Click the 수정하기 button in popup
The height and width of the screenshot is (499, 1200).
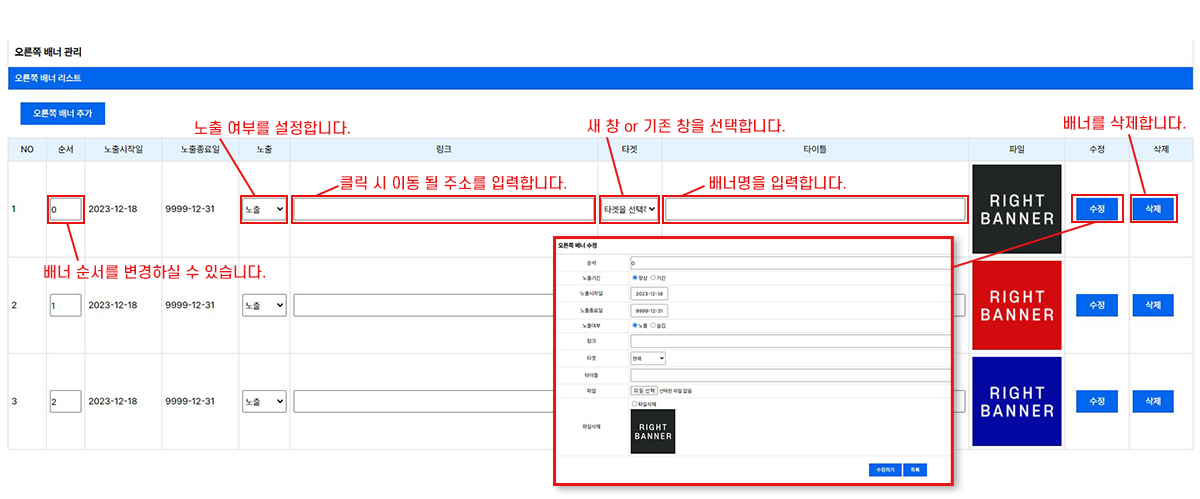(x=885, y=469)
